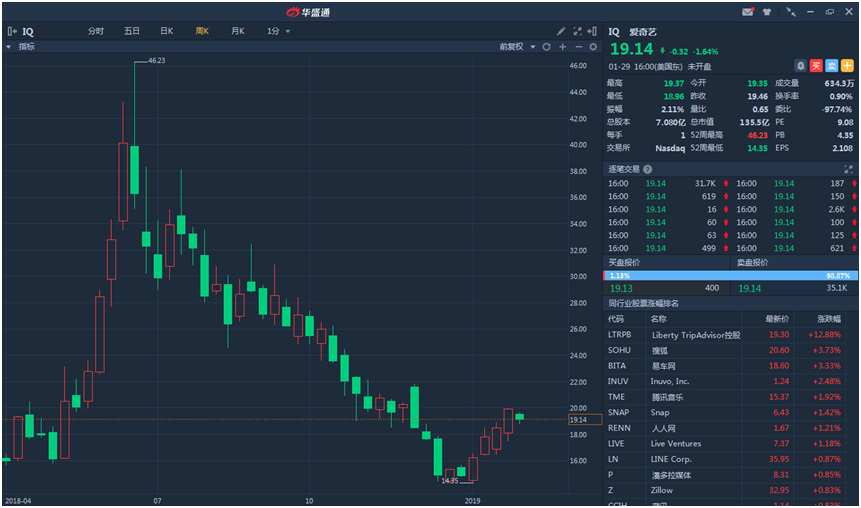Click the pencil drawing tool icon

561,31
